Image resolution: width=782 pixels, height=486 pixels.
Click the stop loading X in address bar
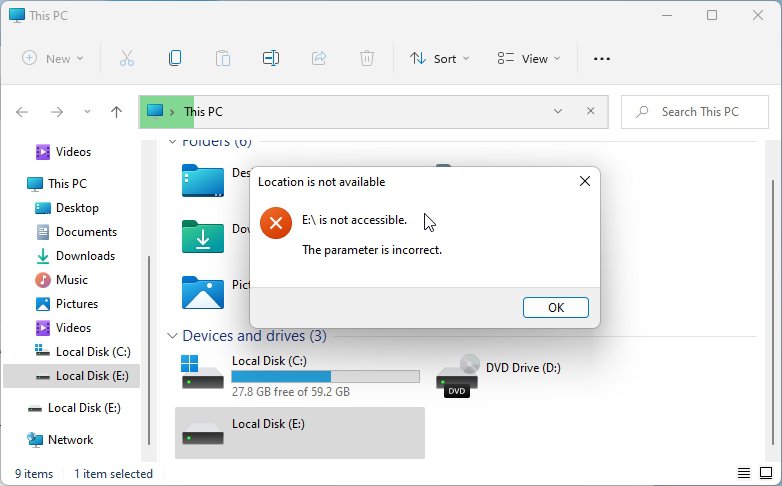(x=590, y=111)
